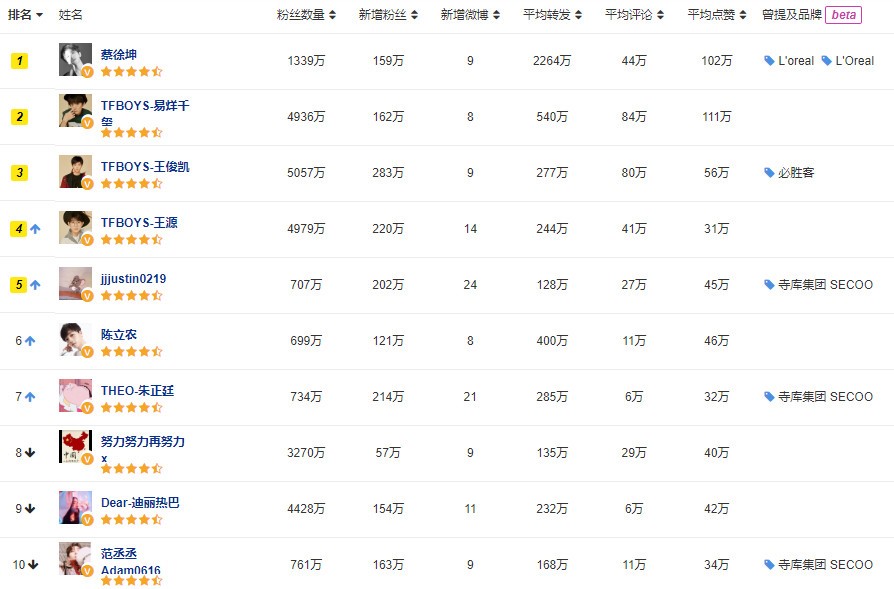Click TFBOYS-王俊凯's avatar thumbnail
The height and width of the screenshot is (589, 894).
[74, 169]
